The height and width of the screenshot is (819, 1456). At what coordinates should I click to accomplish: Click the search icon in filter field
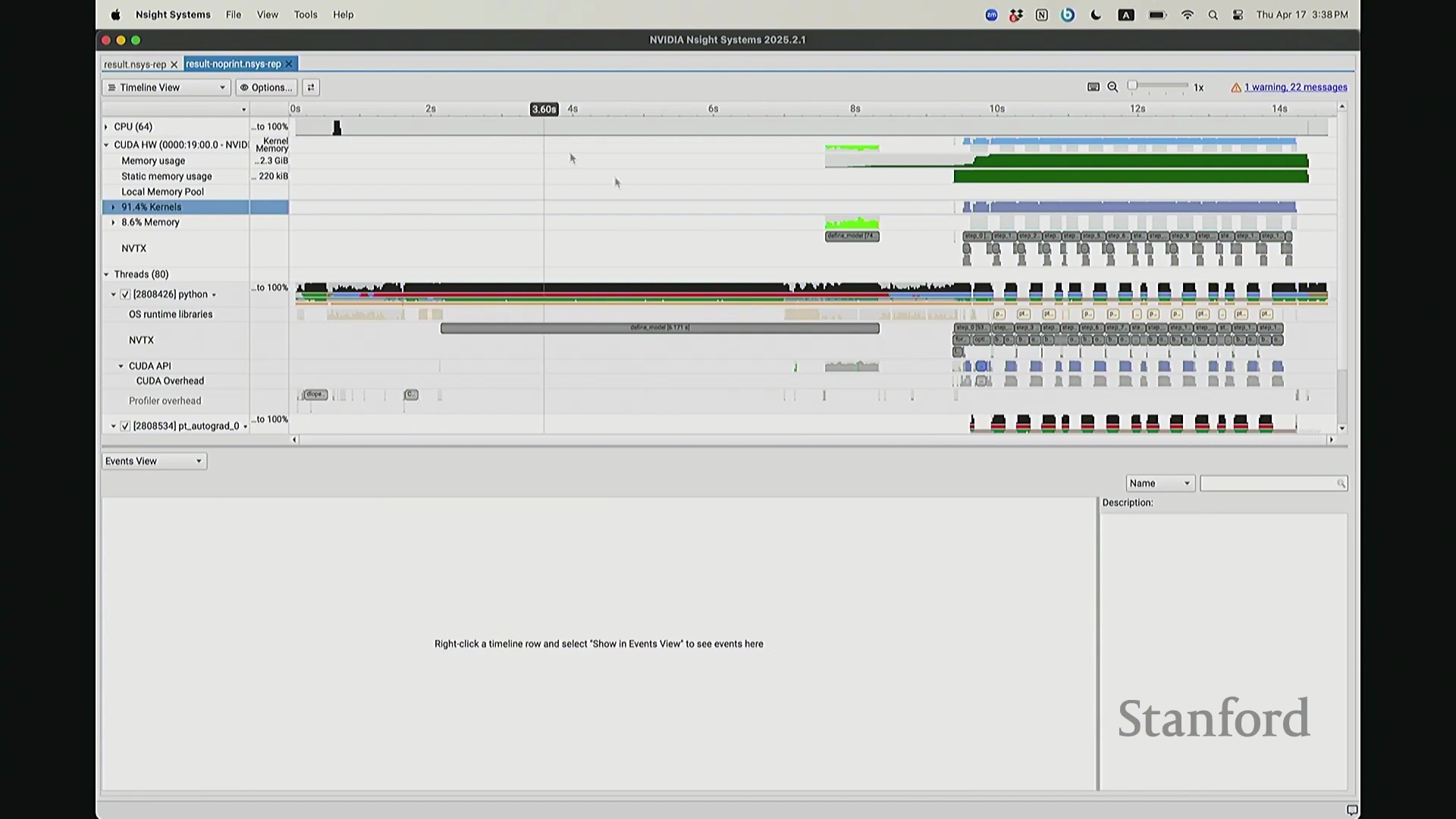1341,484
